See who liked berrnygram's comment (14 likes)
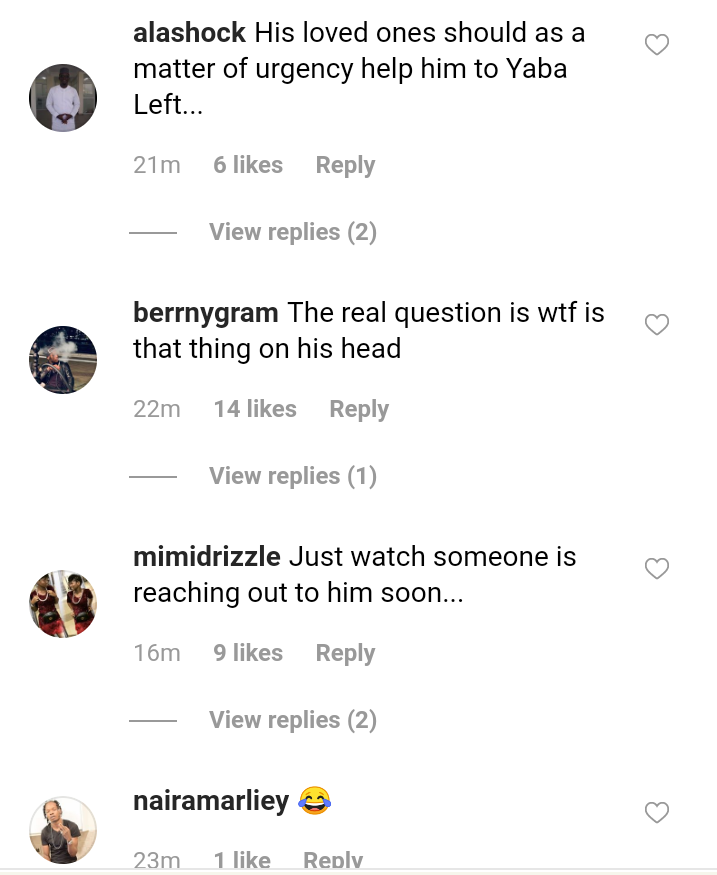 click(x=255, y=409)
